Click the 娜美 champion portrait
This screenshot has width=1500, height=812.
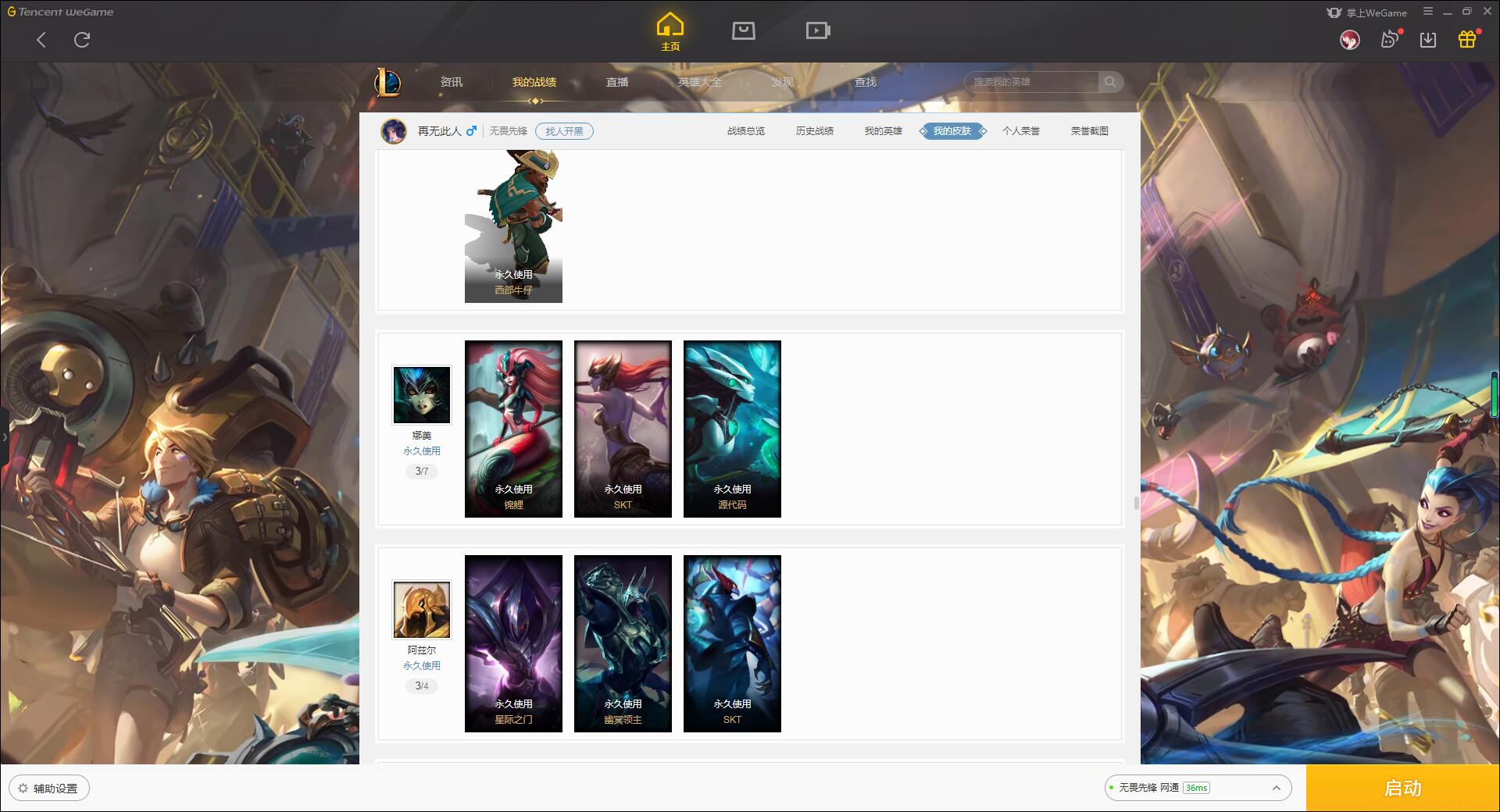click(x=422, y=395)
